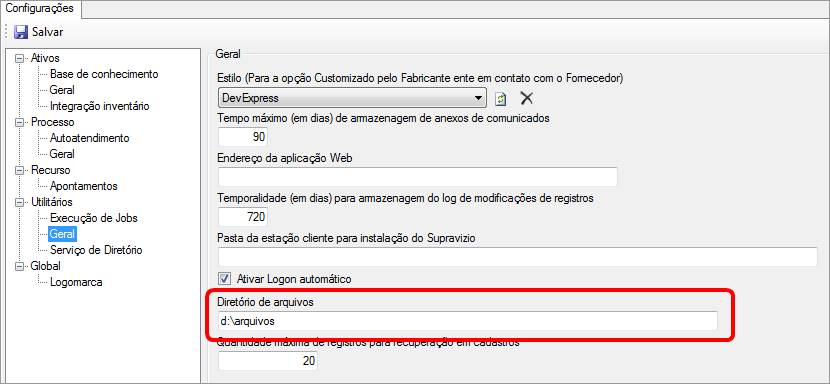Click the Diretório de arquivos field
The width and height of the screenshot is (830, 384).
(467, 321)
